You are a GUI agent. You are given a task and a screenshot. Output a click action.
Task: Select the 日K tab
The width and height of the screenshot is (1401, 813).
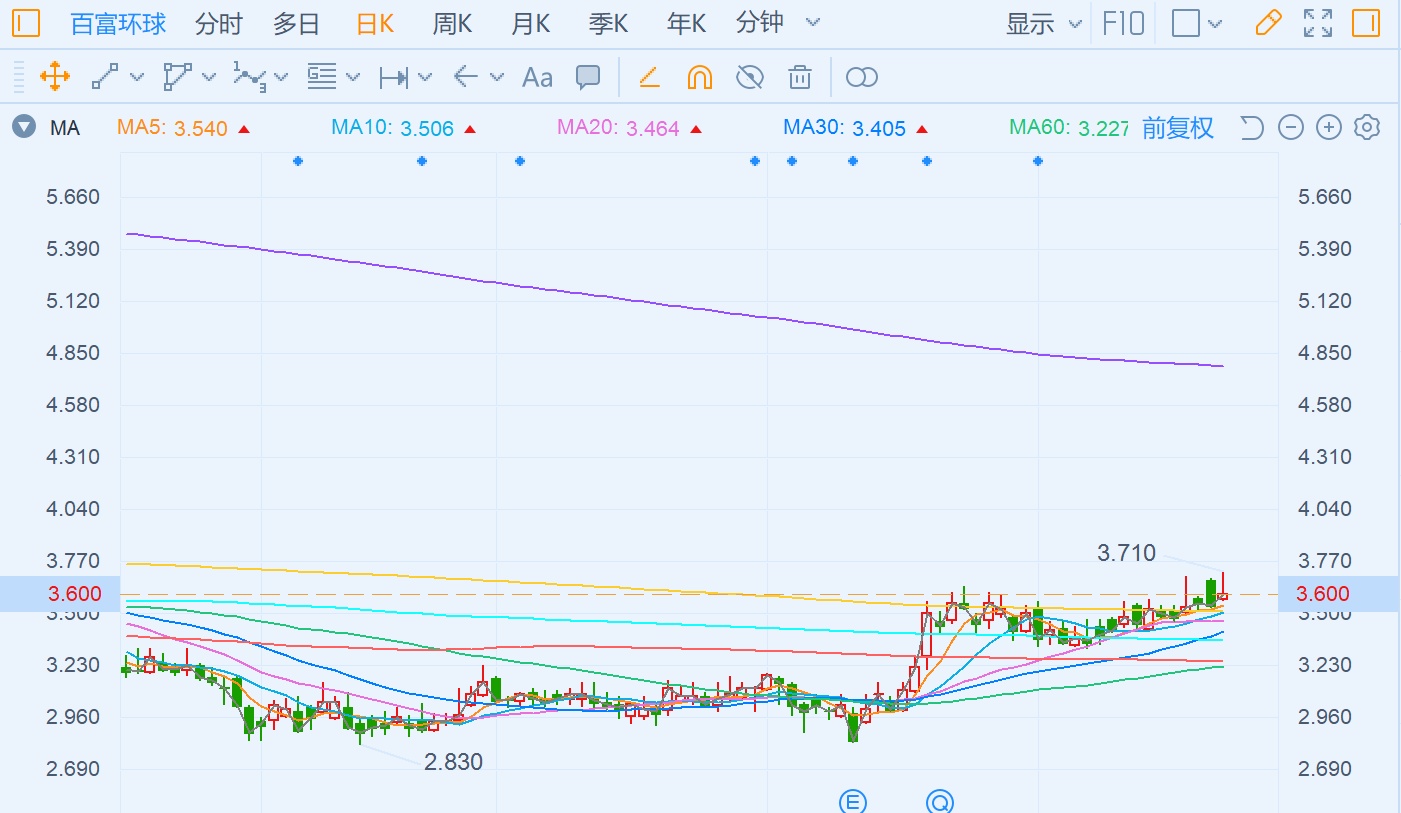coord(375,23)
